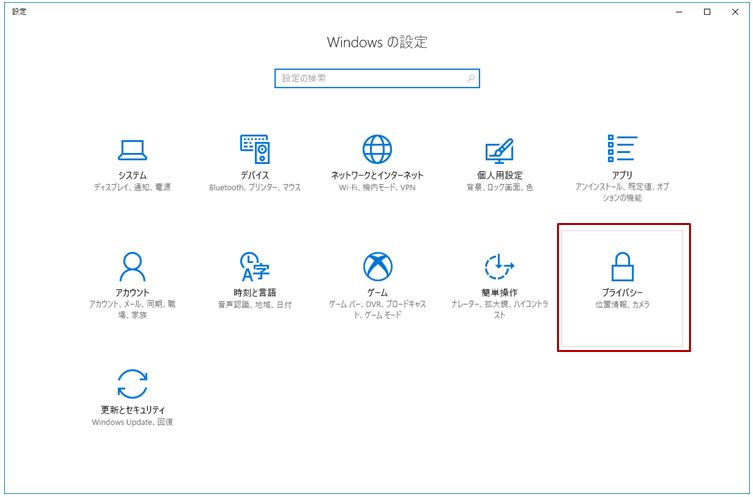Viewport: 753px width, 497px height.
Task: Click the ディスプレイ, 通知, 電源 description
Action: tap(132, 187)
